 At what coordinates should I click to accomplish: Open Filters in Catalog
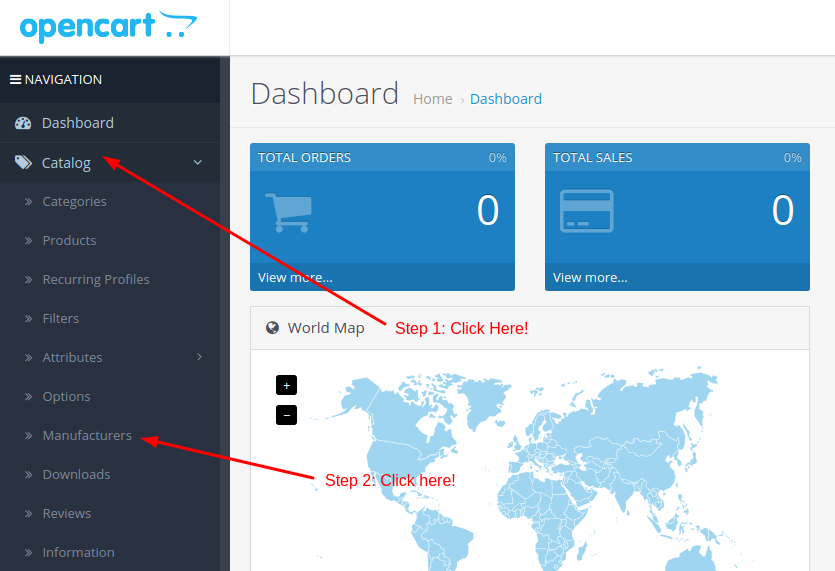coord(61,318)
